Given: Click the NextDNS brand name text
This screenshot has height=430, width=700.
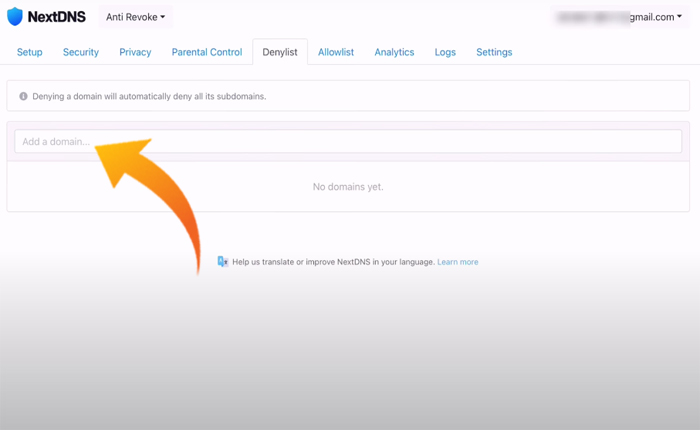Looking at the screenshot, I should pos(56,17).
